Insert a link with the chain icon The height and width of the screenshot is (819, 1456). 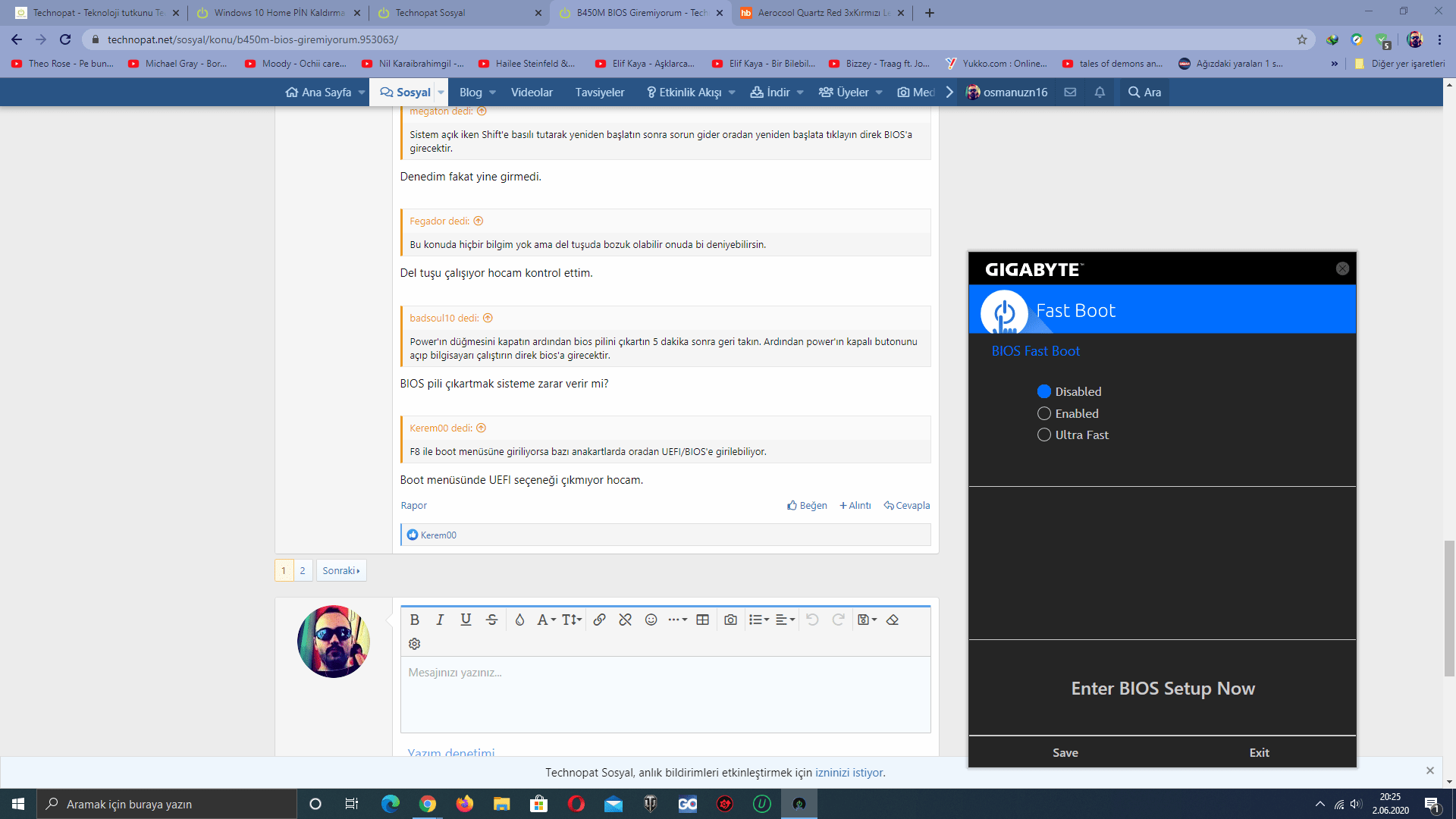(599, 620)
